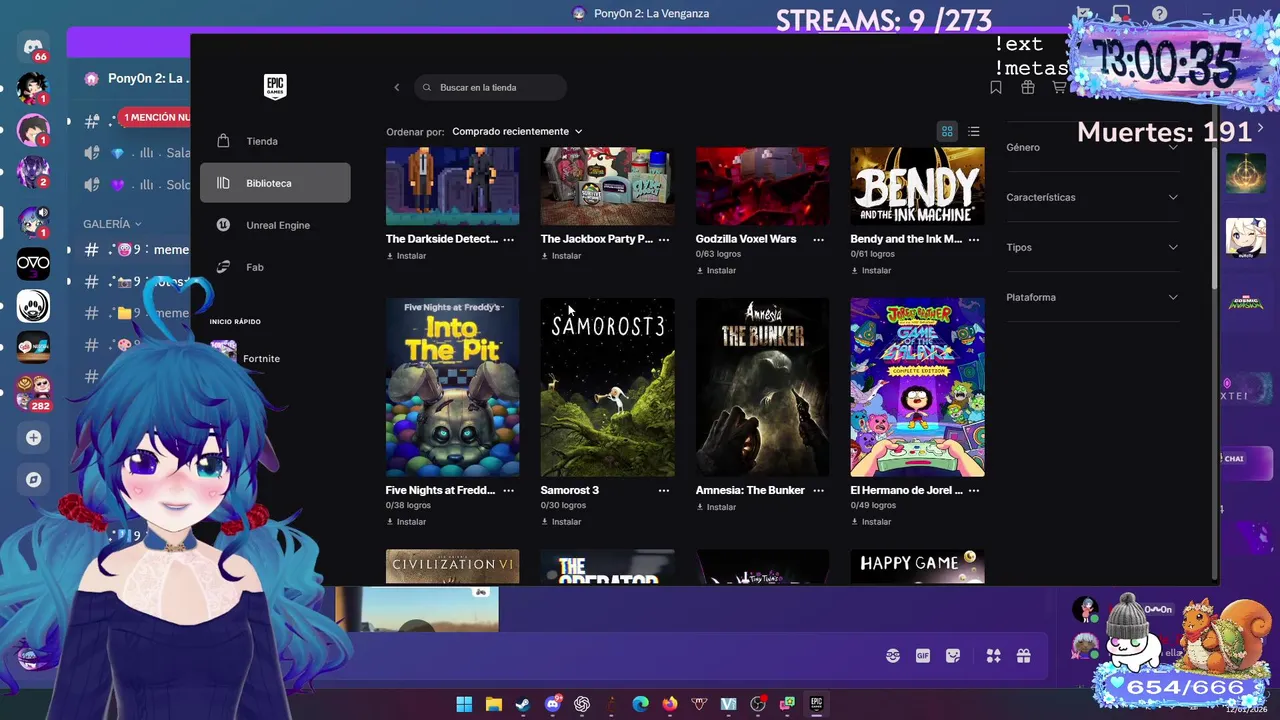Open Unreal Engine section
Screen dimensions: 1280x720
(x=275, y=225)
